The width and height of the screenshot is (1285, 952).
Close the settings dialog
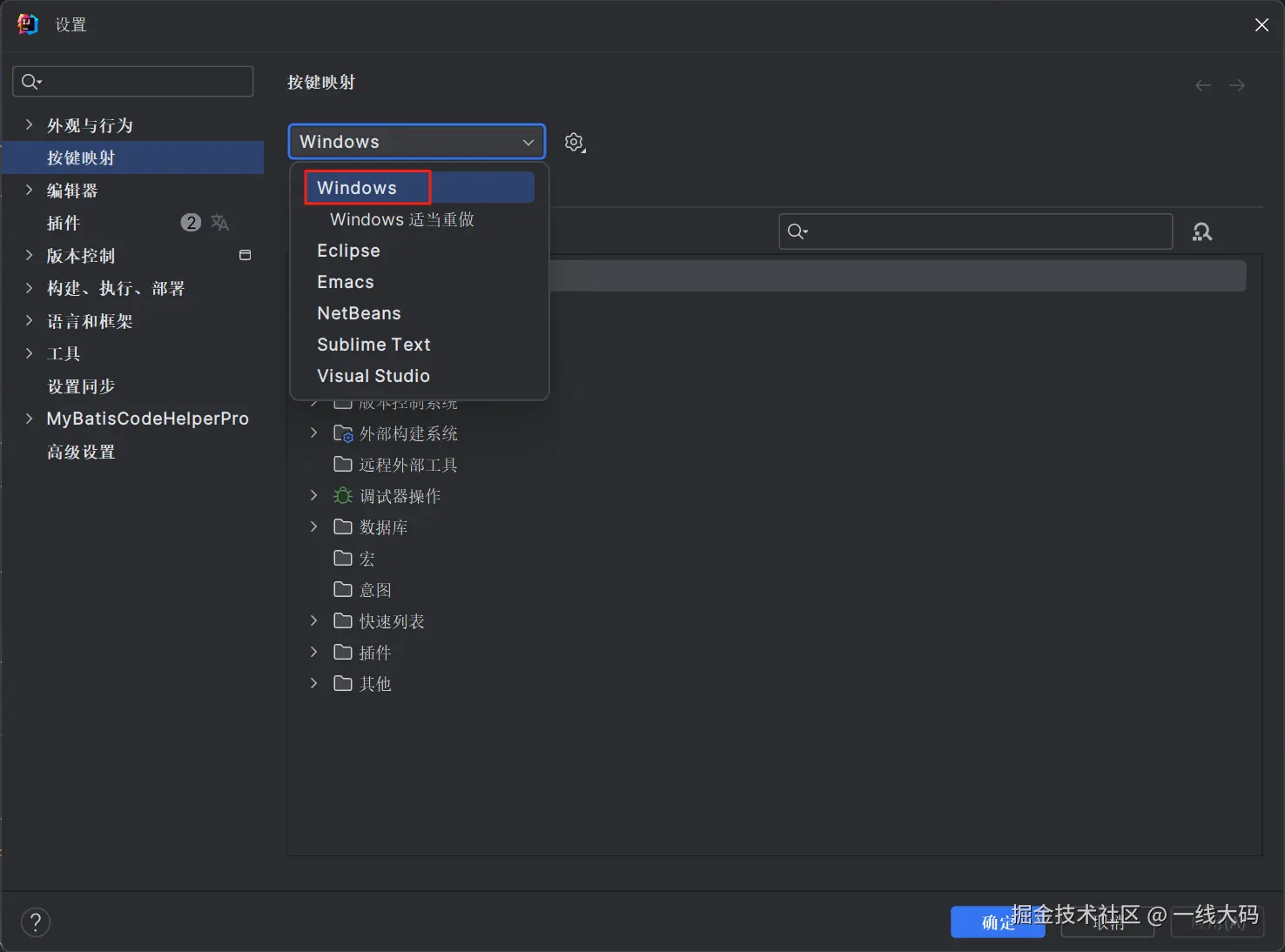[x=1261, y=25]
